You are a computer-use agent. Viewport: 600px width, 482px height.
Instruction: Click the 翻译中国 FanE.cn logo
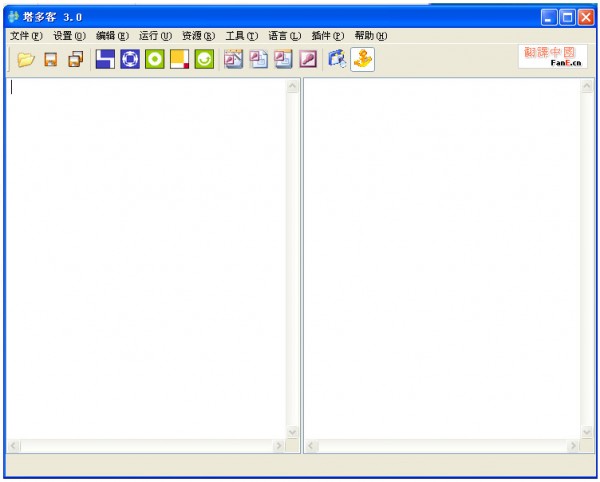(553, 57)
